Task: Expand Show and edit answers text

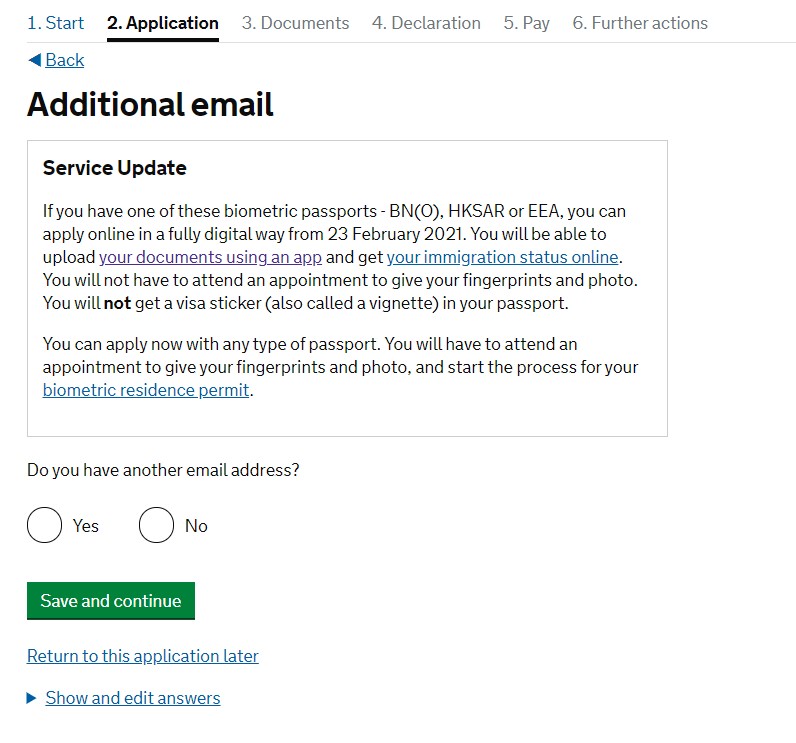Action: (x=133, y=698)
